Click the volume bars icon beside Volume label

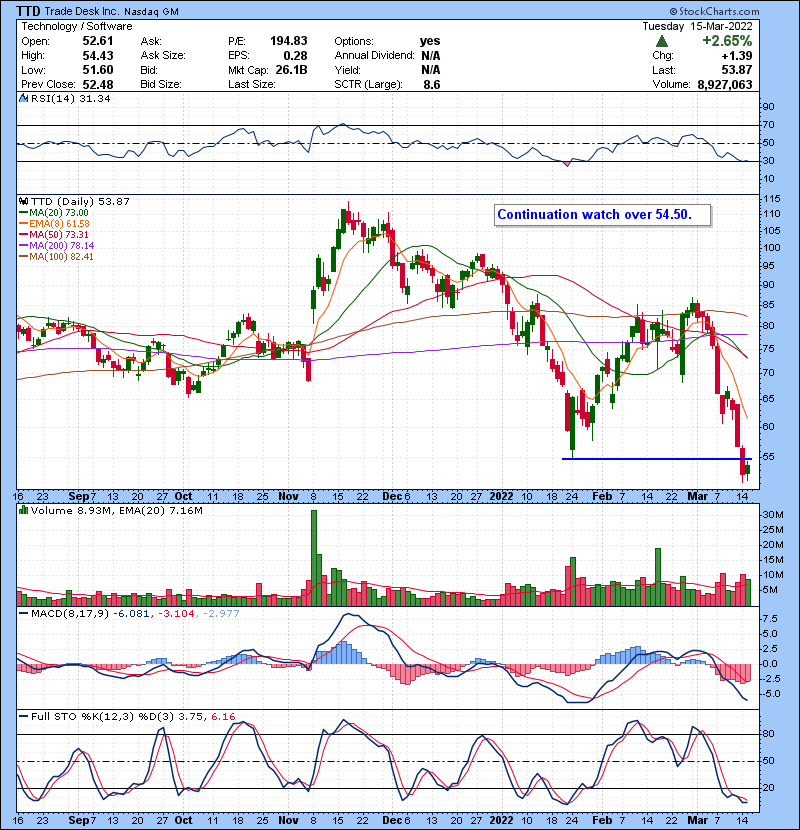tap(23, 510)
